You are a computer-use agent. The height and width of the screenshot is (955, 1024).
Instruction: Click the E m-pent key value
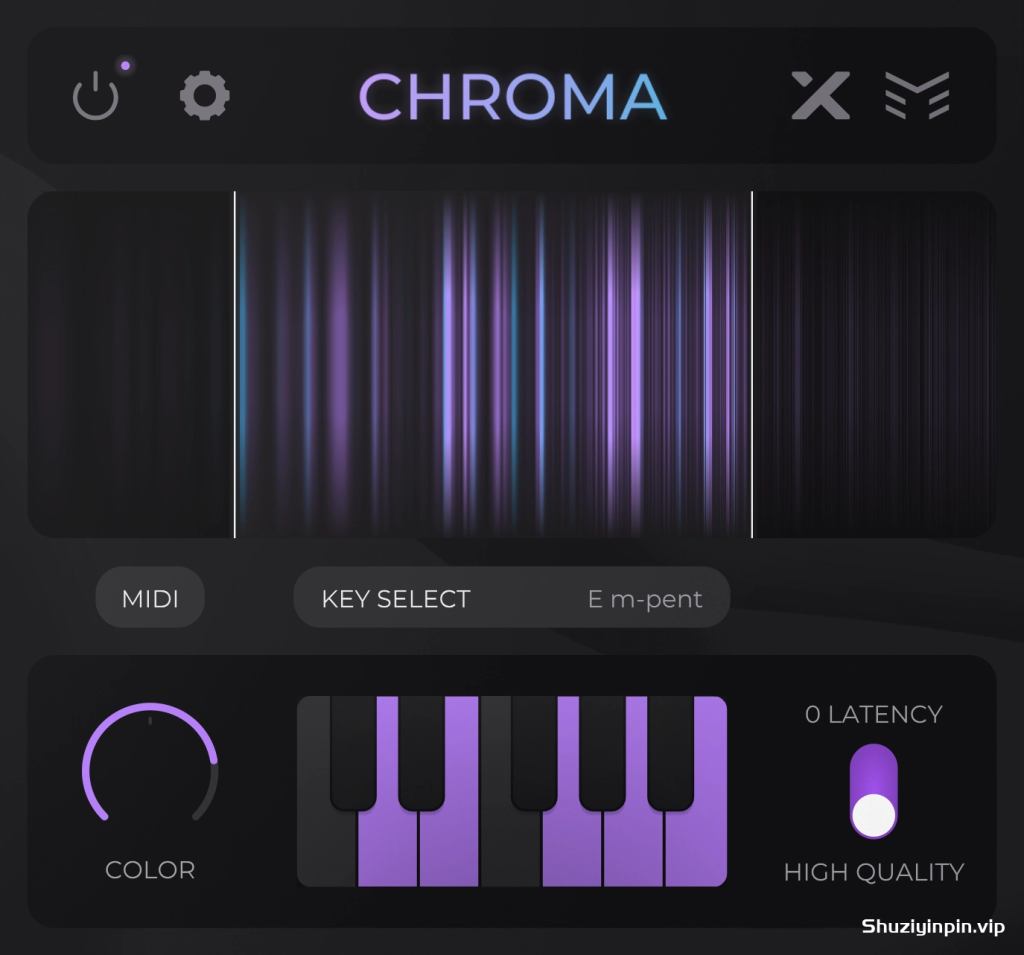(x=645, y=598)
